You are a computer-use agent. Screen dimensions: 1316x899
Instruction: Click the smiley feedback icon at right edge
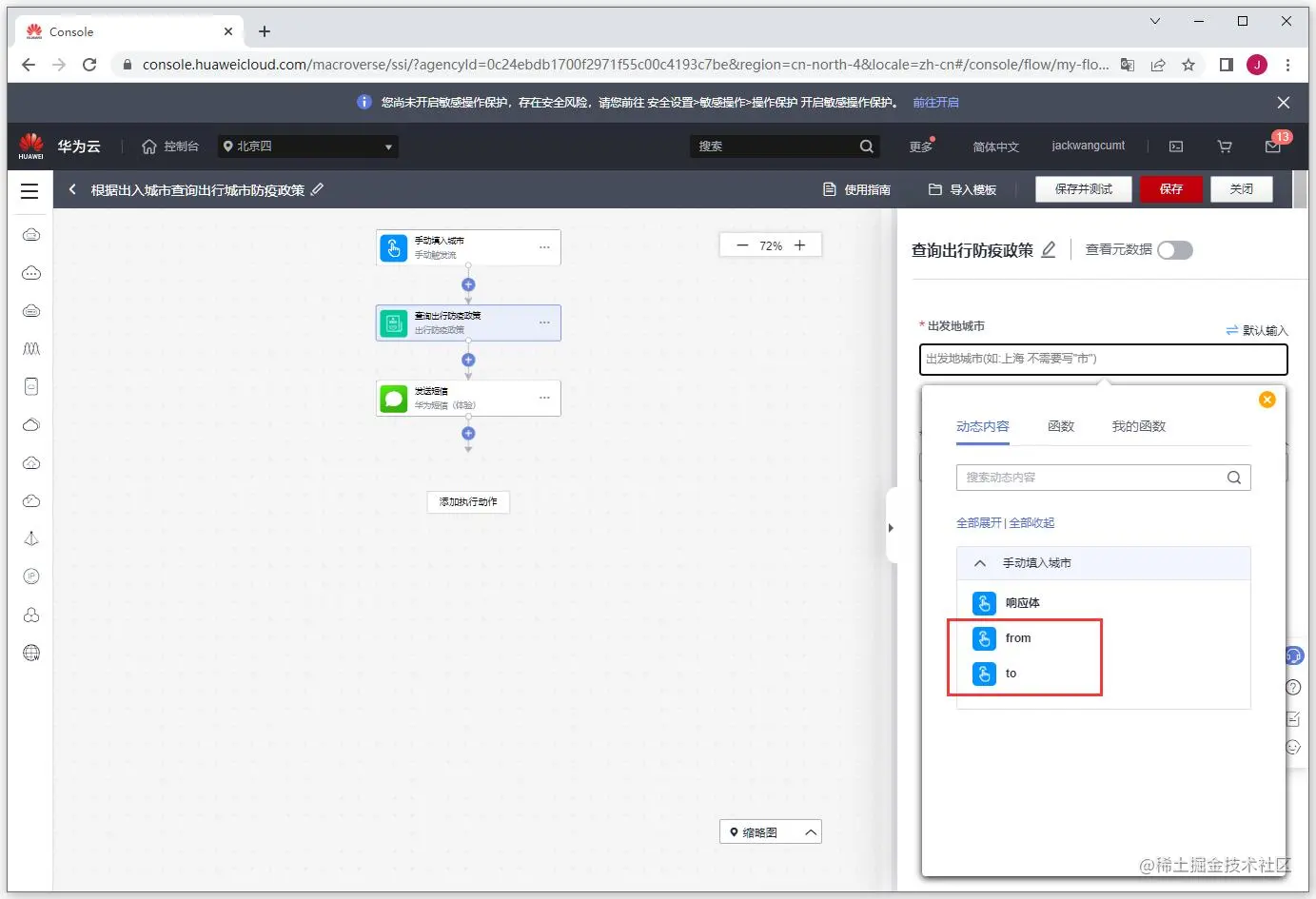pos(1293,748)
